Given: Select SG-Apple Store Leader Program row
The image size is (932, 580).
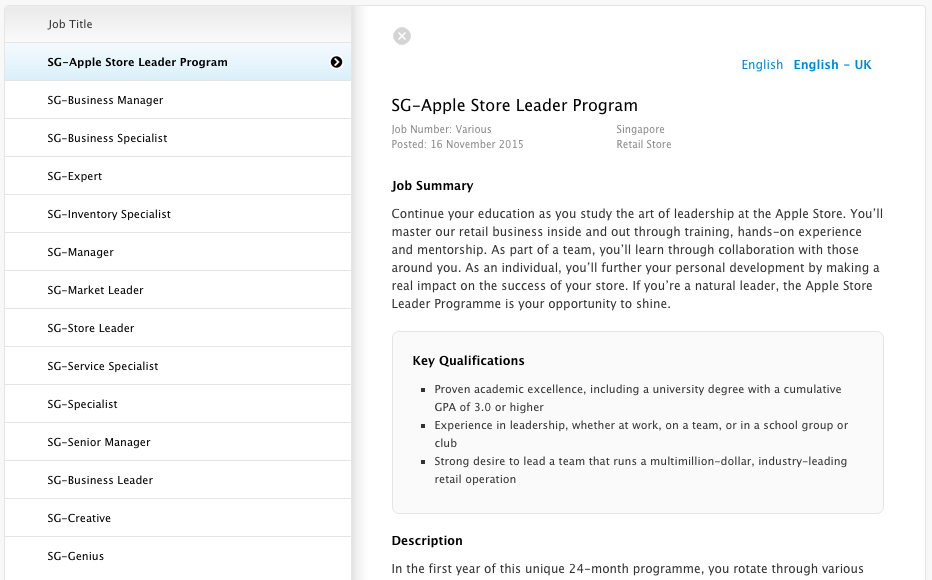Looking at the screenshot, I should coord(178,62).
